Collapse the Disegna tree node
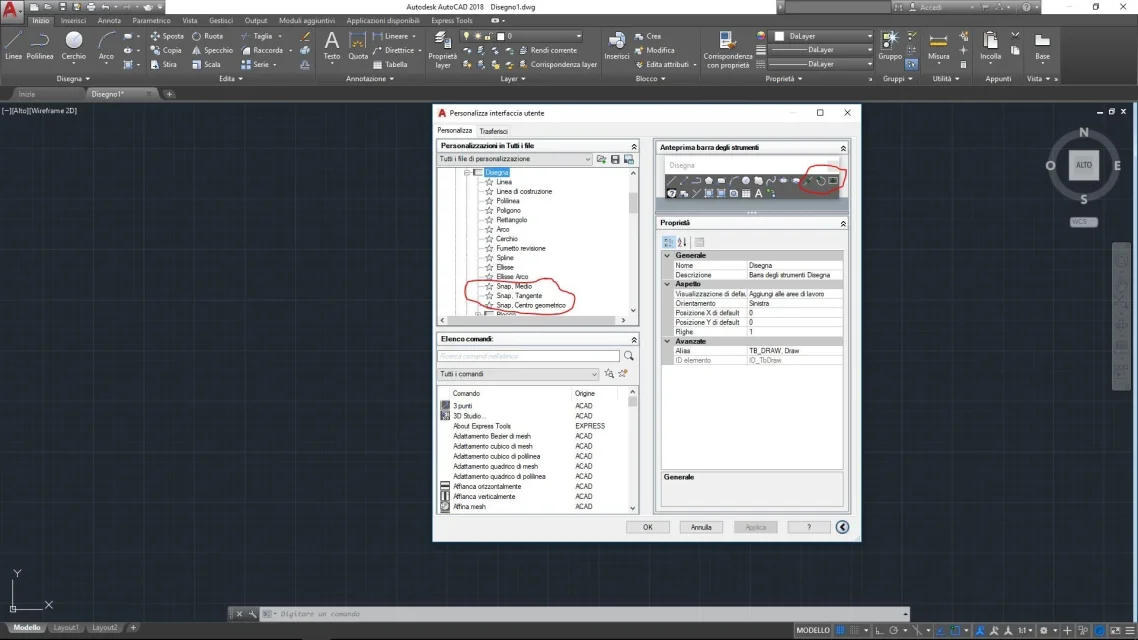The height and width of the screenshot is (640, 1138). pos(467,173)
